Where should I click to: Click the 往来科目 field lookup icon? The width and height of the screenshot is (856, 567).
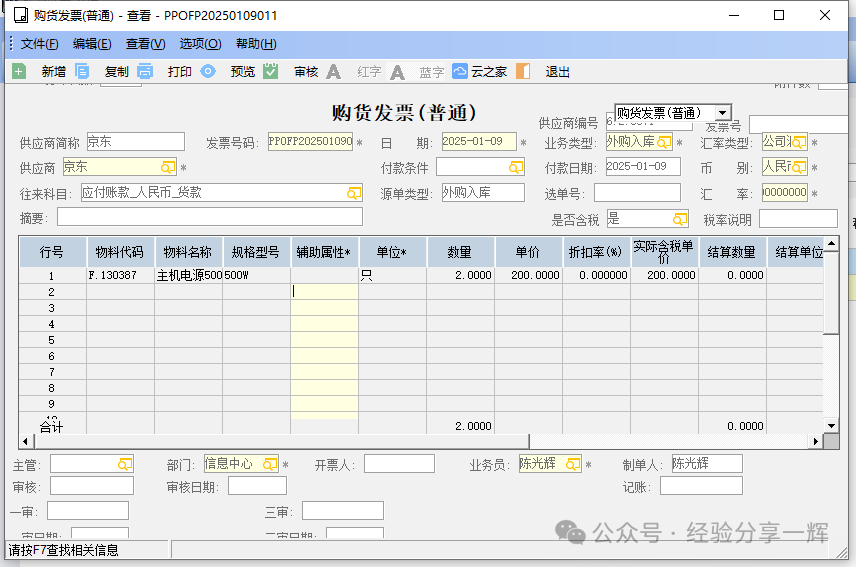[354, 193]
